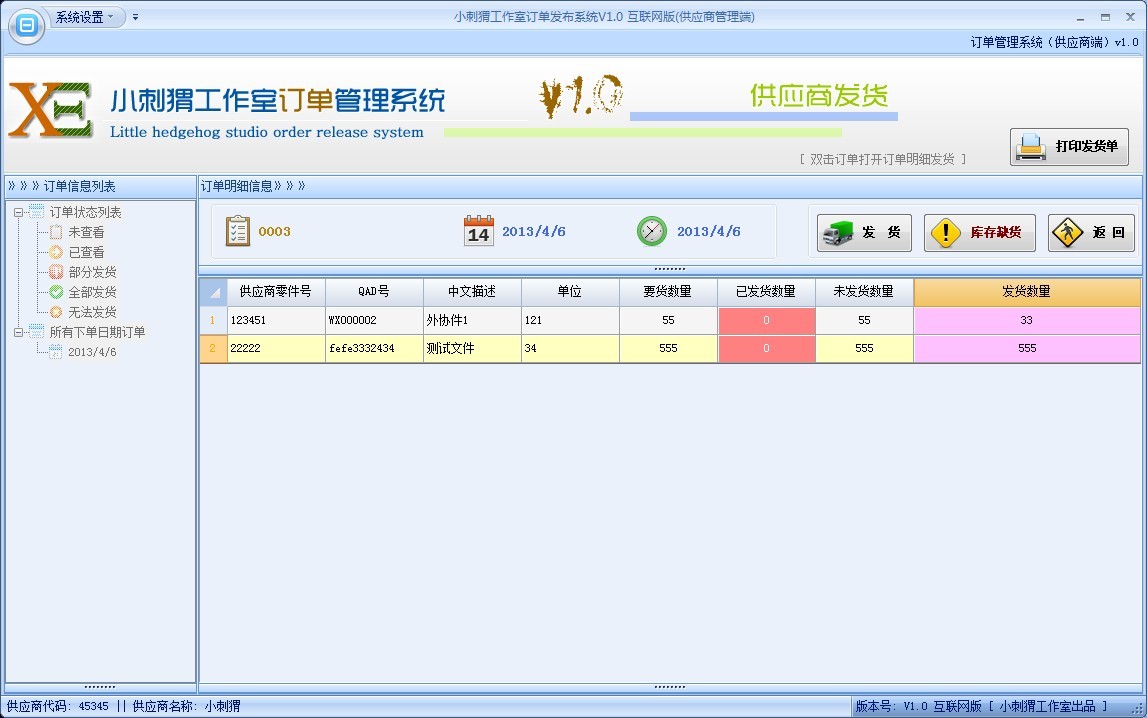Select the 无法发货 status item
Screen dimensions: 1147x718
(92, 312)
